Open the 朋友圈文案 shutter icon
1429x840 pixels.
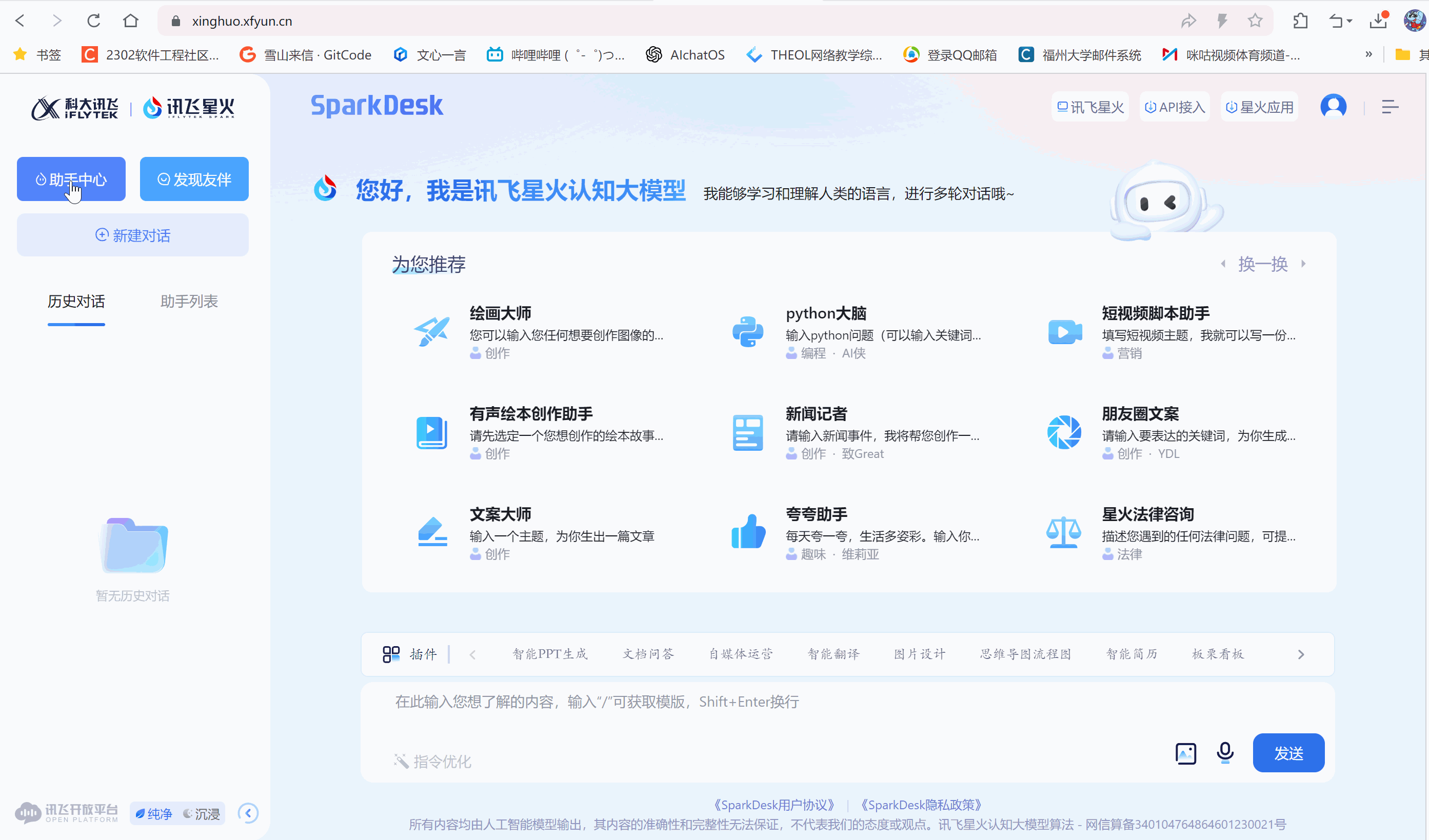point(1064,432)
